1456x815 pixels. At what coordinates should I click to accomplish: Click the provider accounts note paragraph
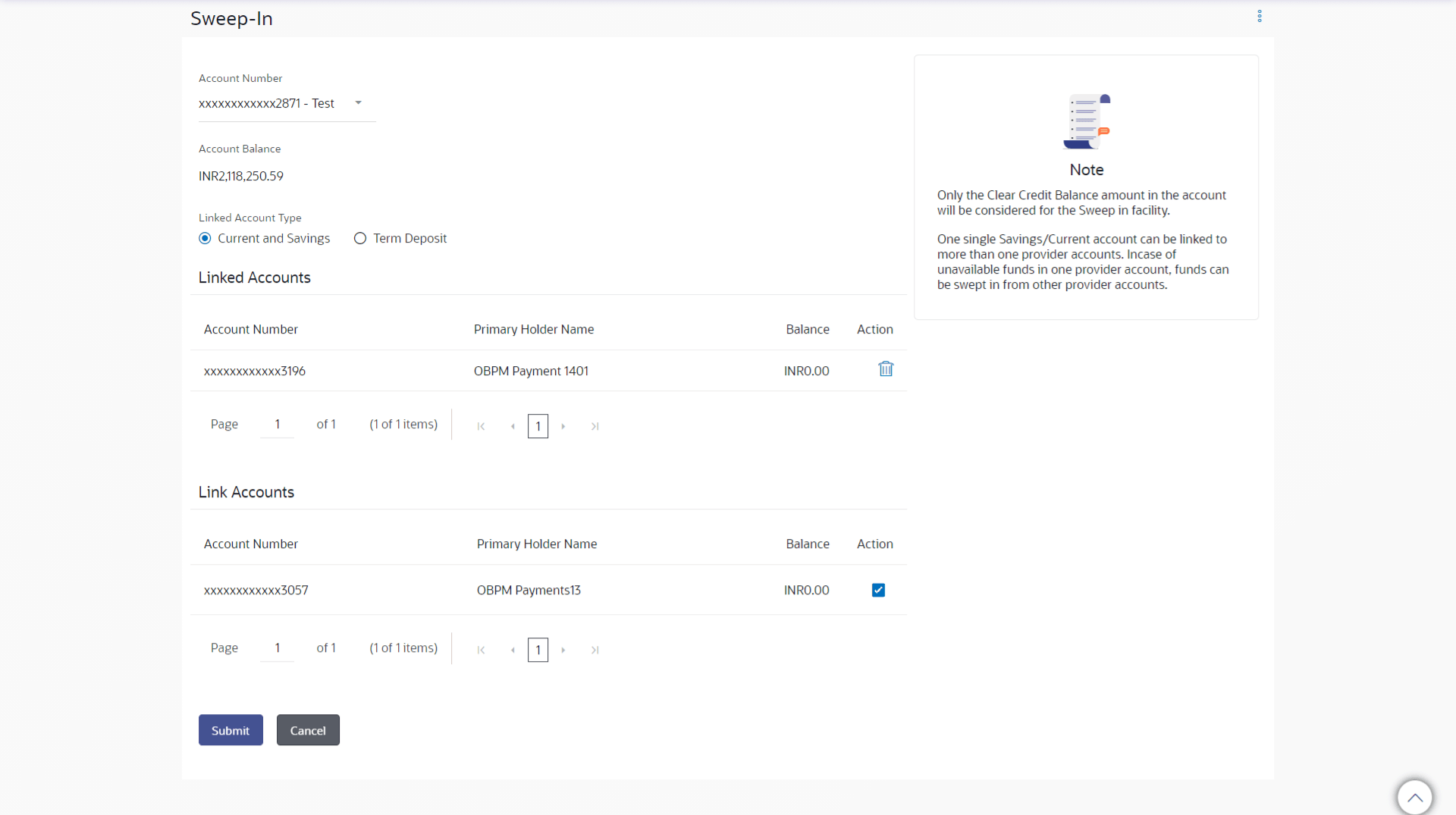pyautogui.click(x=1083, y=262)
